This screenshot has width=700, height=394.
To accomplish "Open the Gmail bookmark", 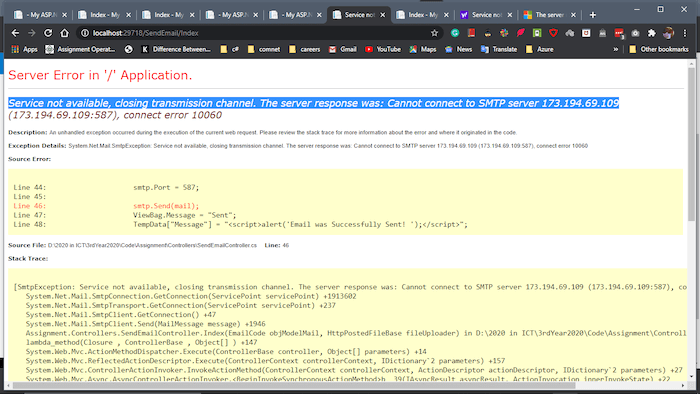I will coord(343,49).
